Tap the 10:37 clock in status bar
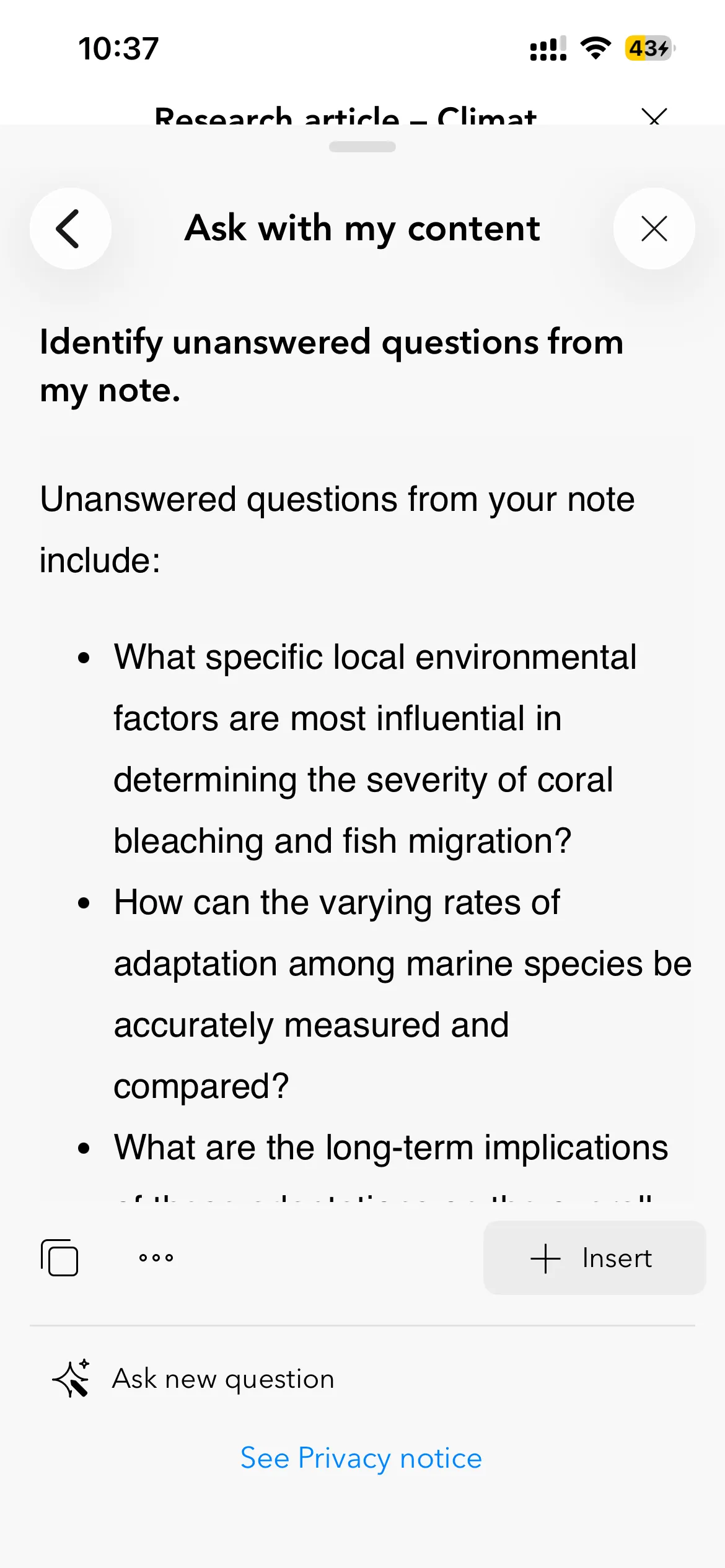The image size is (725, 1568). point(118,48)
